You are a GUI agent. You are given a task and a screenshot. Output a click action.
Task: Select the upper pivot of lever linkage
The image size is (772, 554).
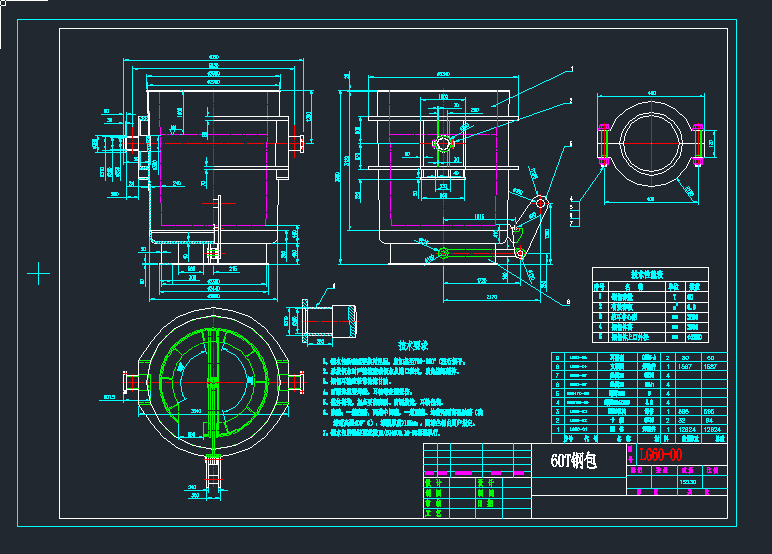point(540,203)
